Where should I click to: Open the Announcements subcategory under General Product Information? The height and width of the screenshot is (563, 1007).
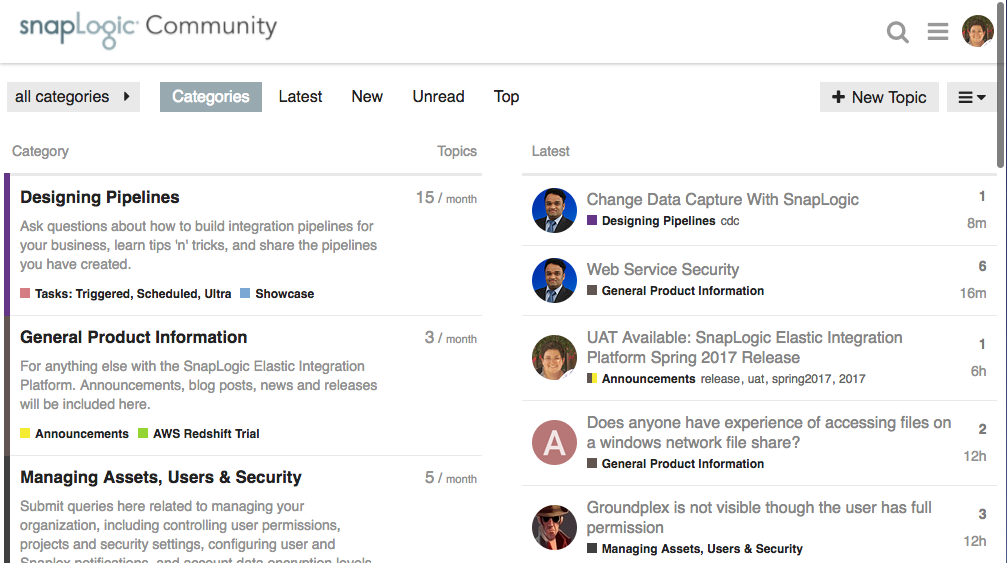click(82, 434)
